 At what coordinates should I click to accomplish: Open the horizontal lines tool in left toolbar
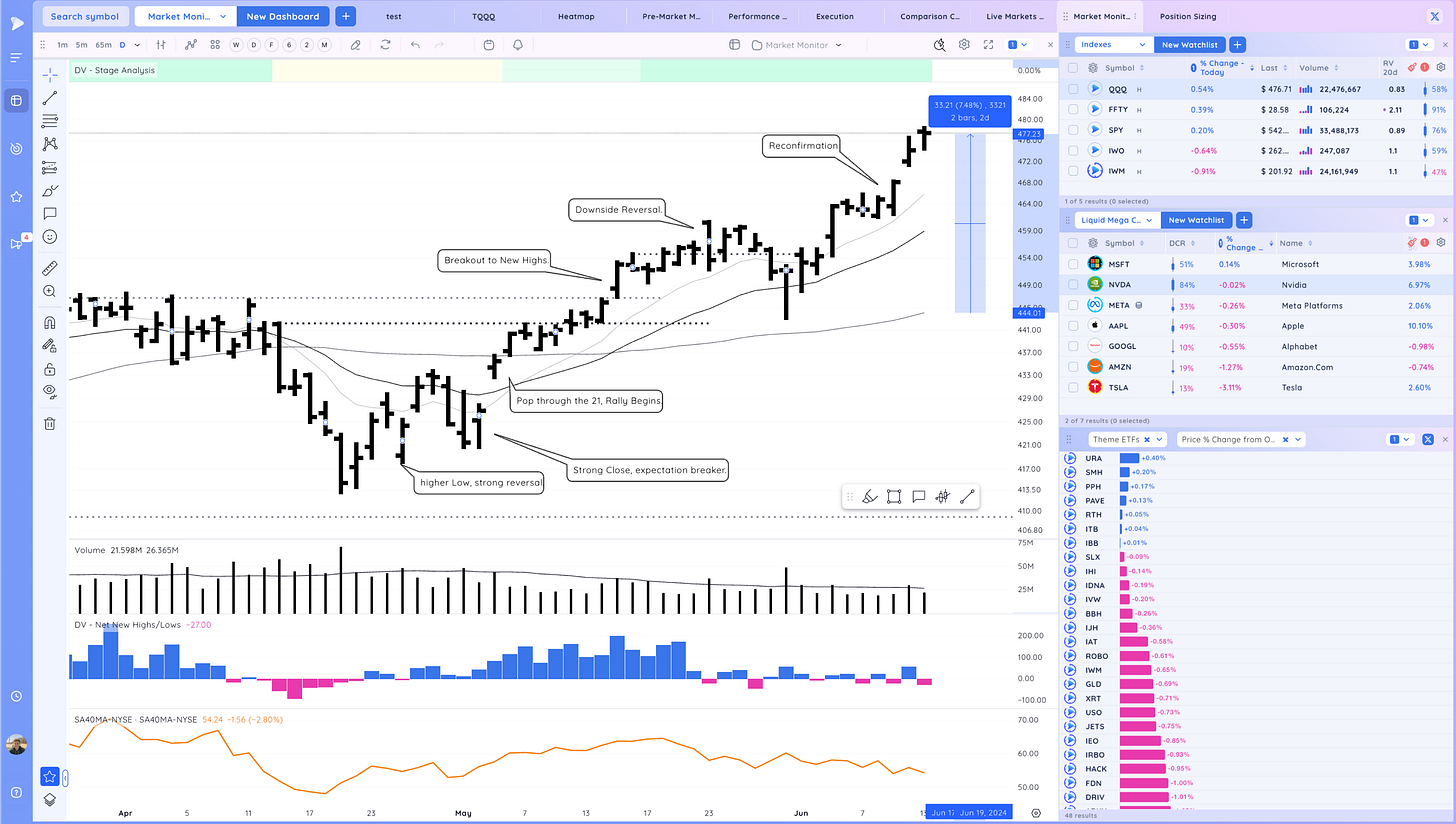[x=50, y=121]
